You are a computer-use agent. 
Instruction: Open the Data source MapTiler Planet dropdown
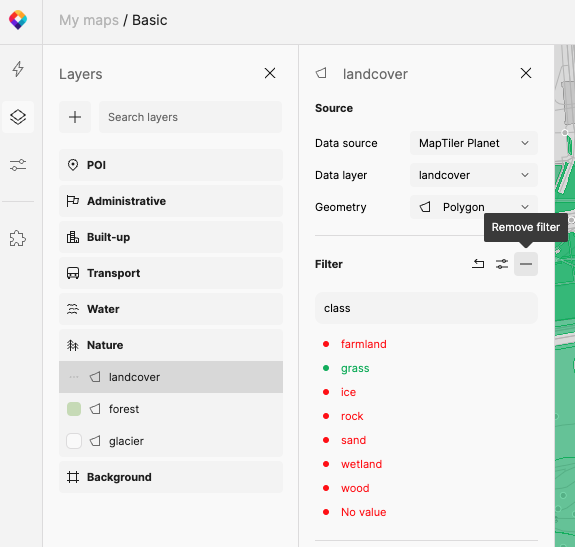pos(474,143)
